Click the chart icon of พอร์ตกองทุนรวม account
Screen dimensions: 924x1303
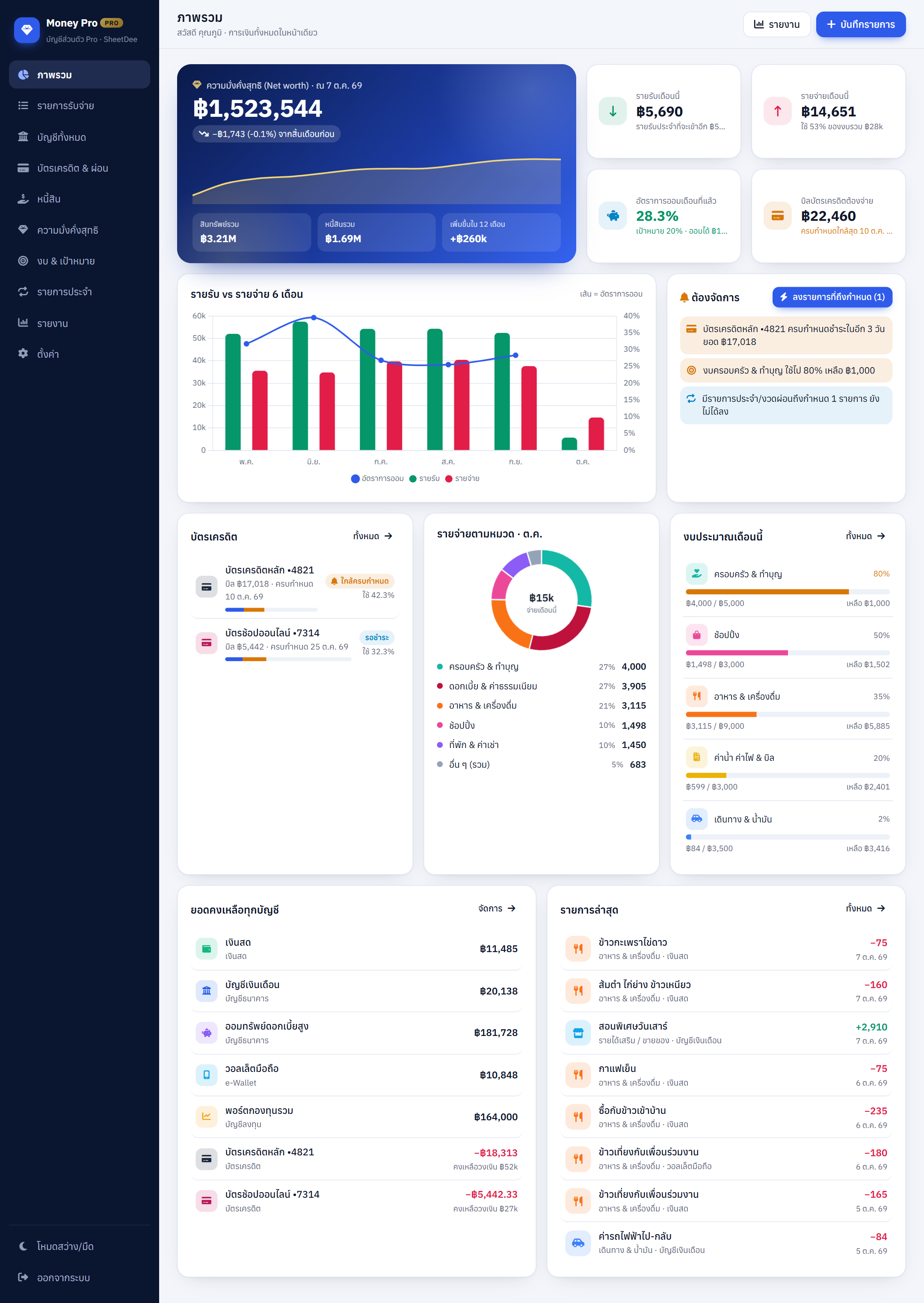click(x=207, y=1116)
